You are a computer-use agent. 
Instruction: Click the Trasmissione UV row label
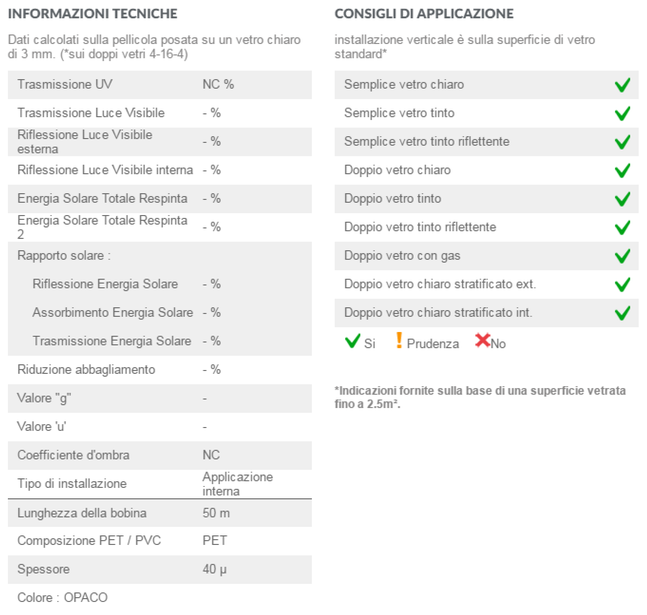tap(65, 84)
